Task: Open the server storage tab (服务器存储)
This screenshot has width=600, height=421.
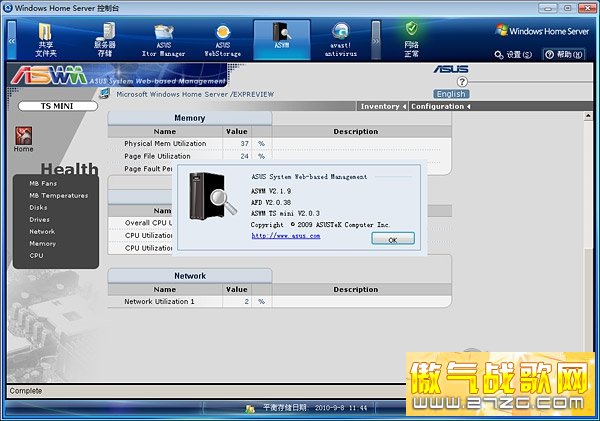Action: (104, 40)
